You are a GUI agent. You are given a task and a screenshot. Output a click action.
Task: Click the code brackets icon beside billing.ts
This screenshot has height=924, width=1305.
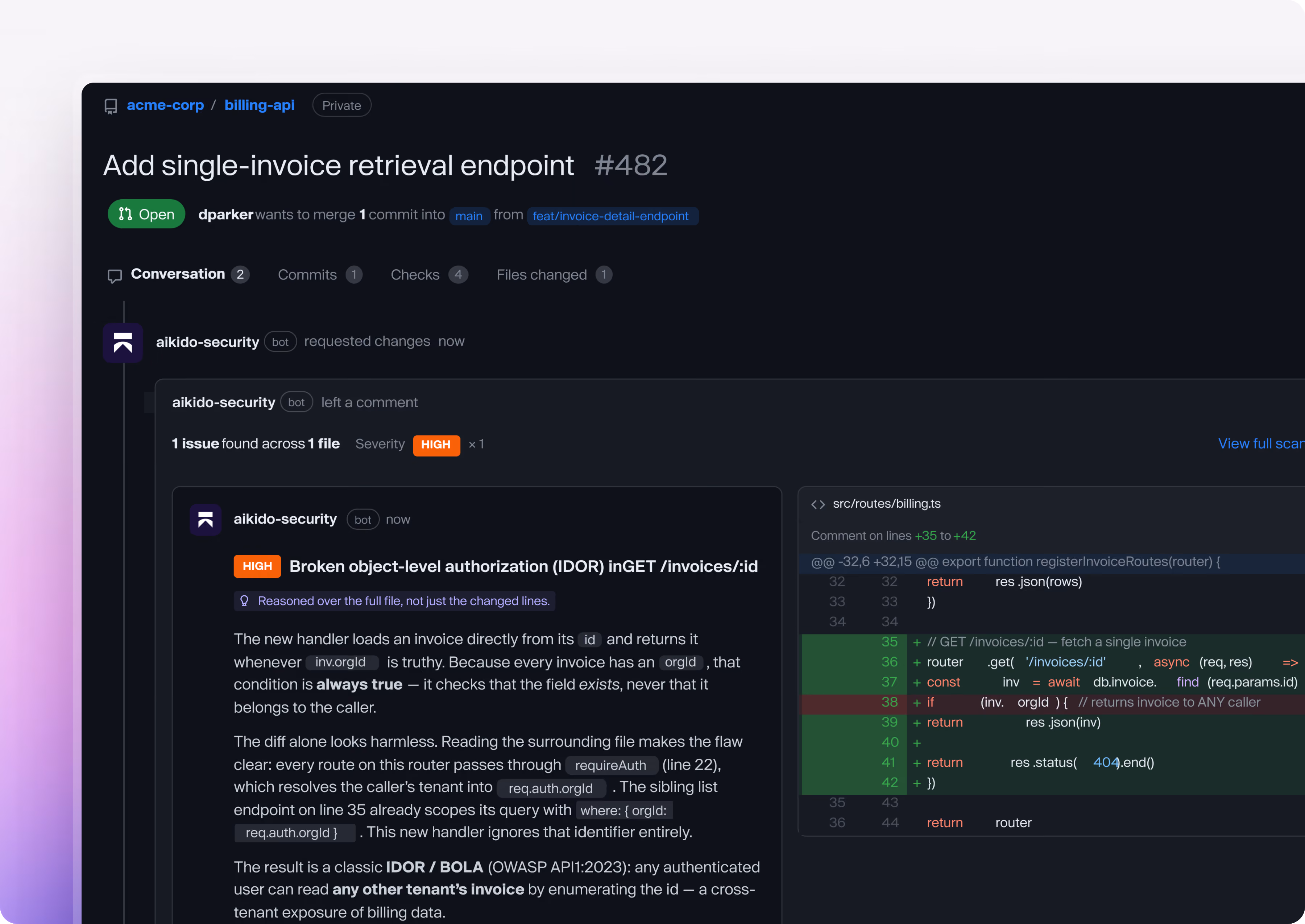(818, 505)
